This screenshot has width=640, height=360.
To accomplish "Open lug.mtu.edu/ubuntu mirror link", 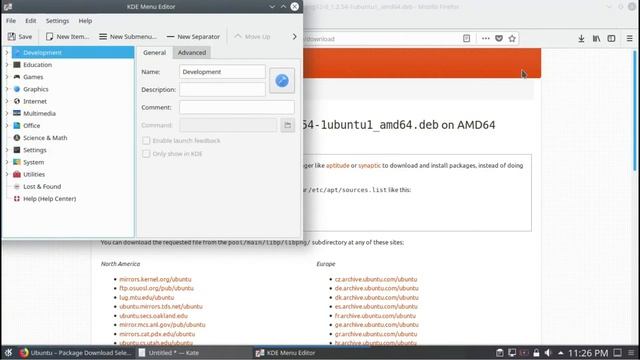I will (147, 298).
